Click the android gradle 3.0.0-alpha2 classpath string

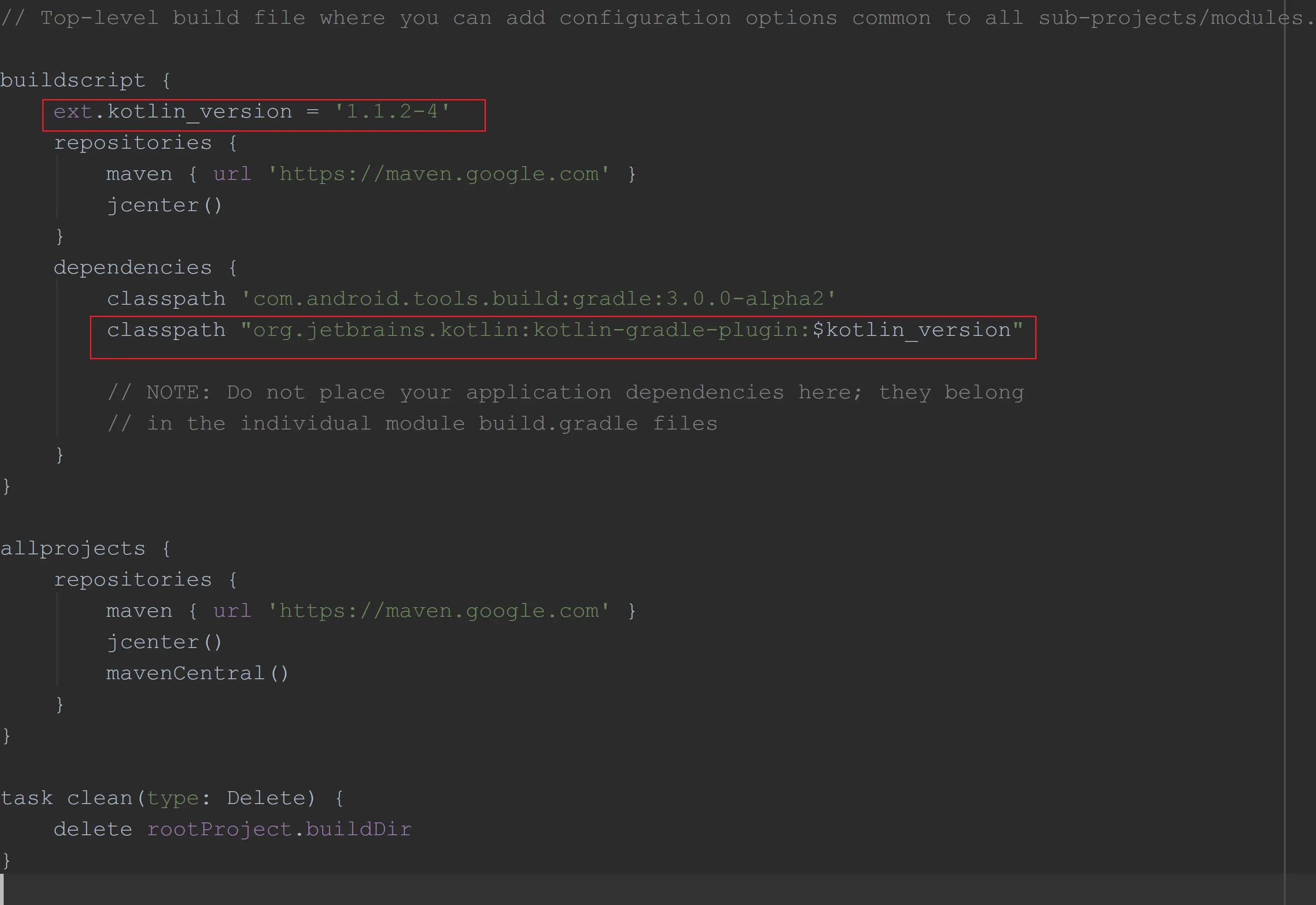[538, 299]
